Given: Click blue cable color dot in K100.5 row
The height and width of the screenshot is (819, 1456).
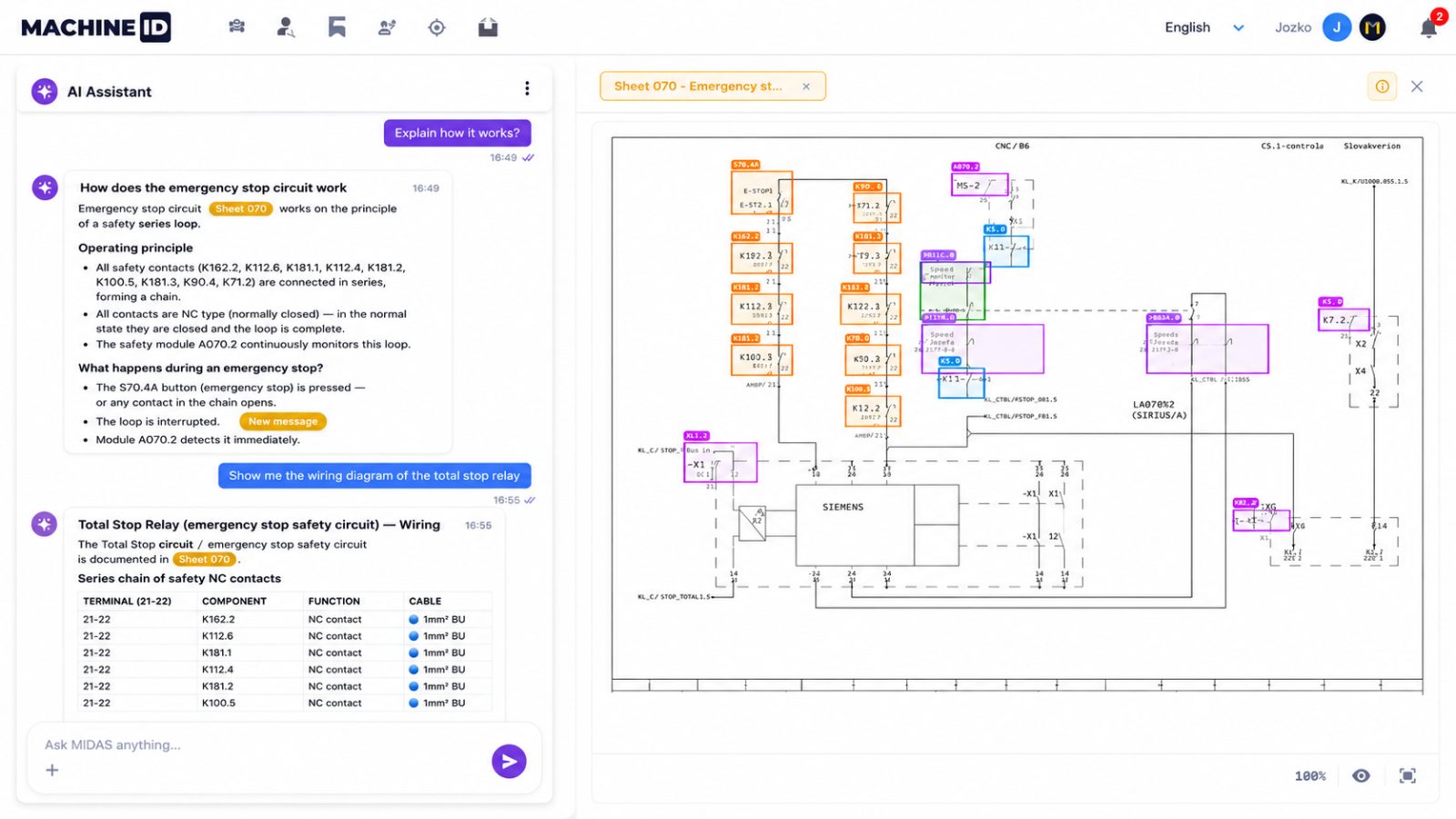Looking at the screenshot, I should (x=414, y=703).
